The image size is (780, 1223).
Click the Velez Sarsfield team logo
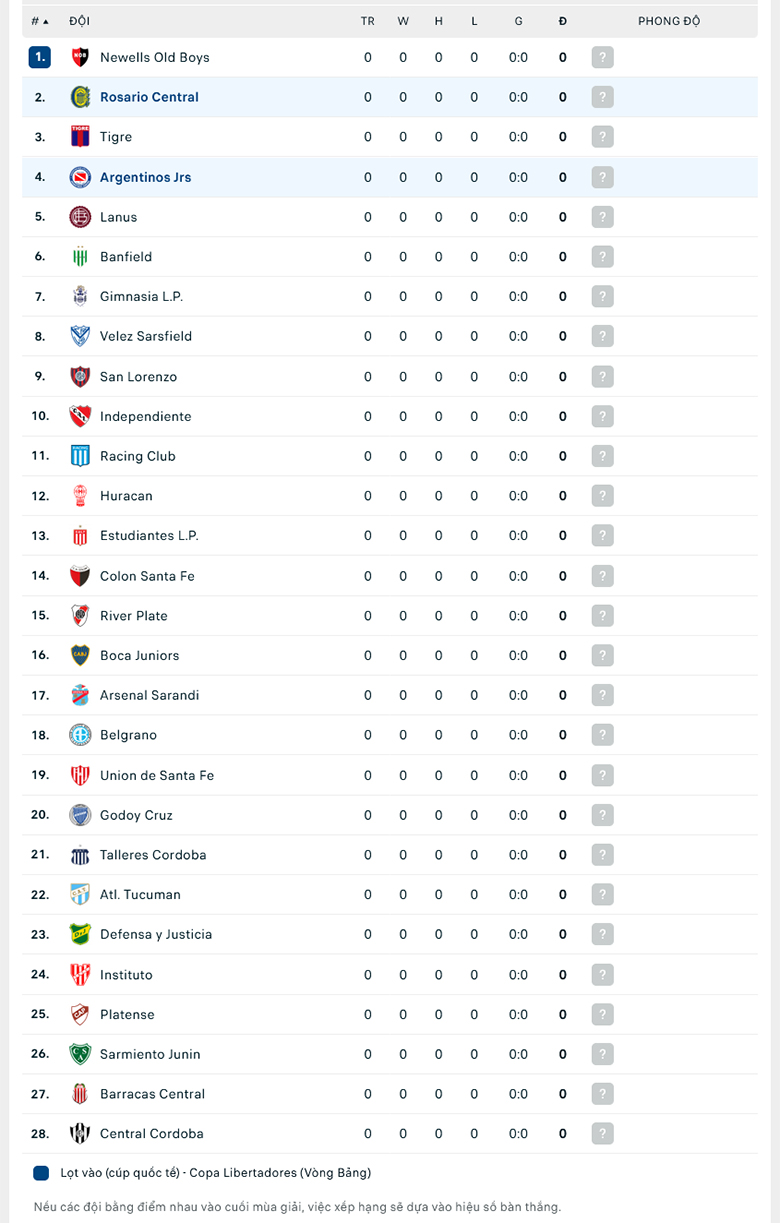point(80,336)
